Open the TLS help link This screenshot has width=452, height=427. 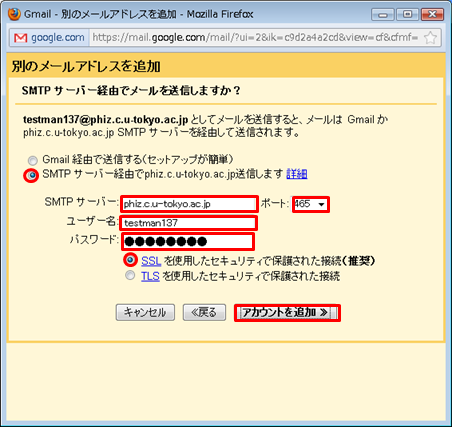[150, 276]
